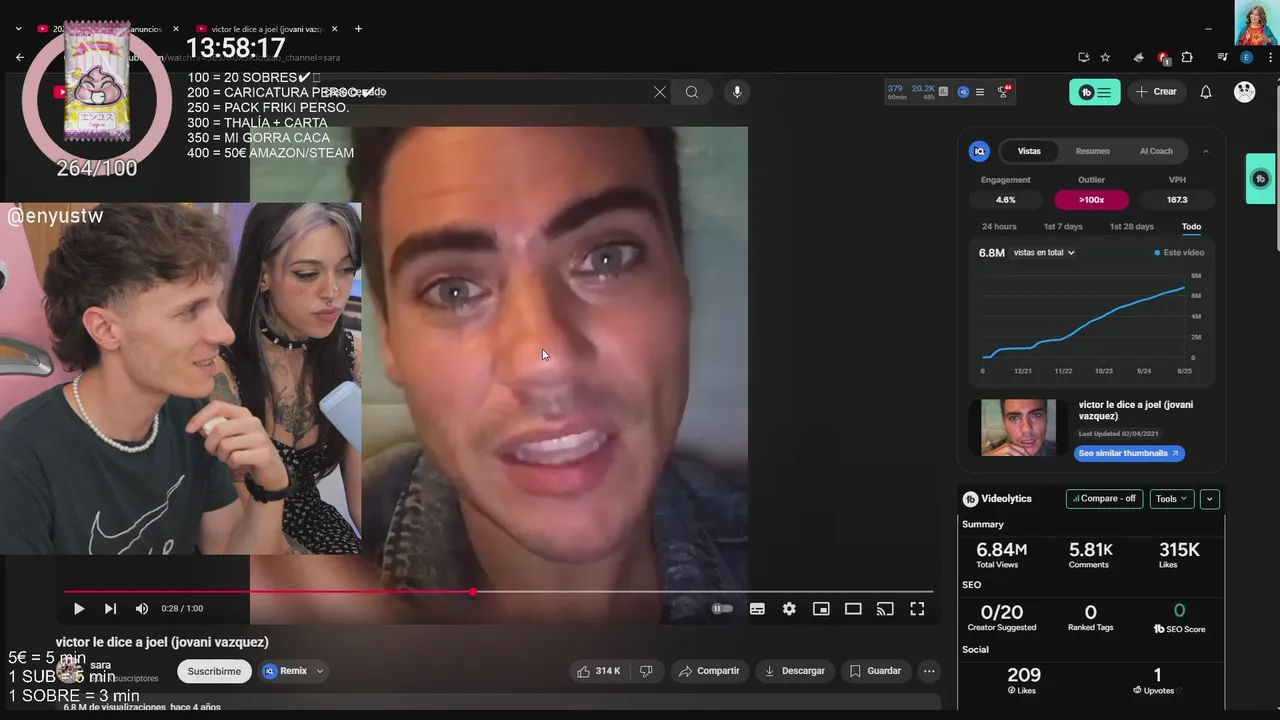
Task: Open browser extensions puzzle icon
Action: tap(1187, 57)
